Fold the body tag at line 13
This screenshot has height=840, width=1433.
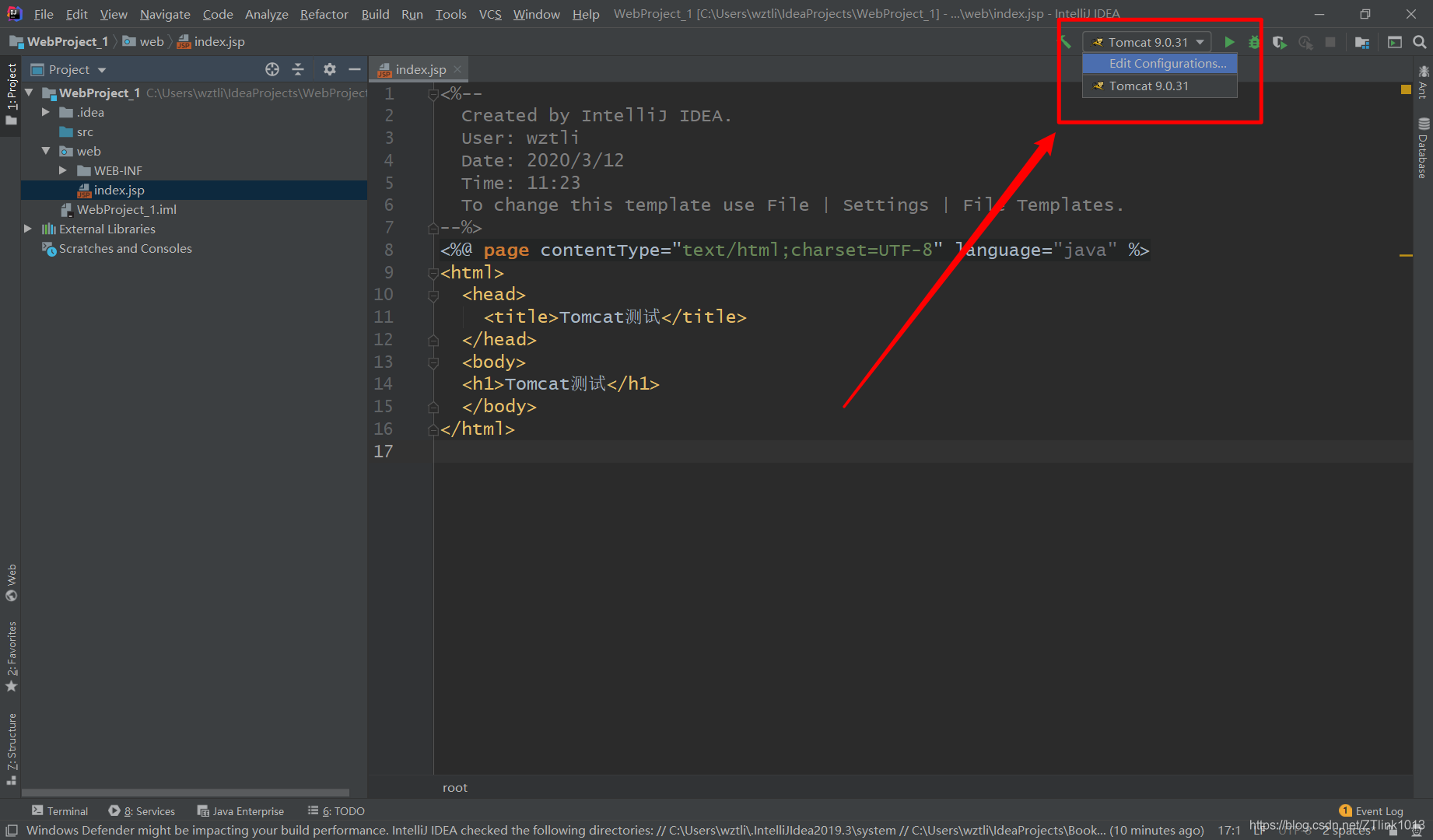tap(433, 362)
